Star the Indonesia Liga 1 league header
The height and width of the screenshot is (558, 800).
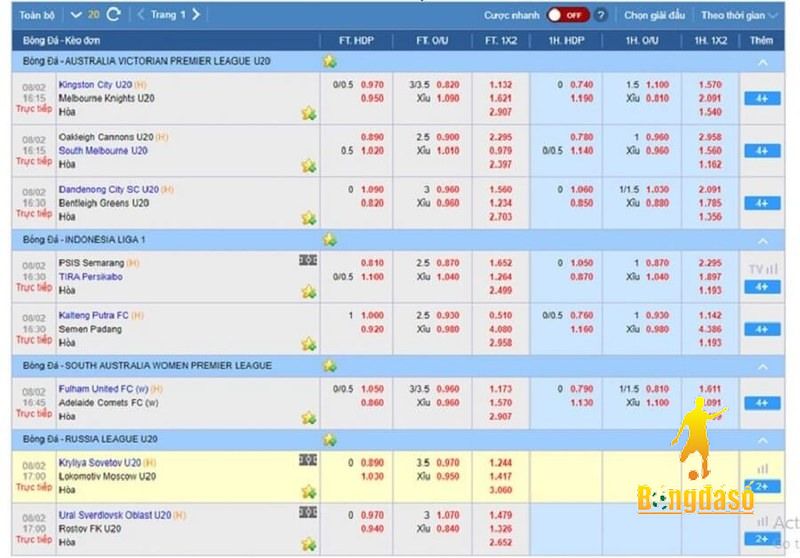329,240
